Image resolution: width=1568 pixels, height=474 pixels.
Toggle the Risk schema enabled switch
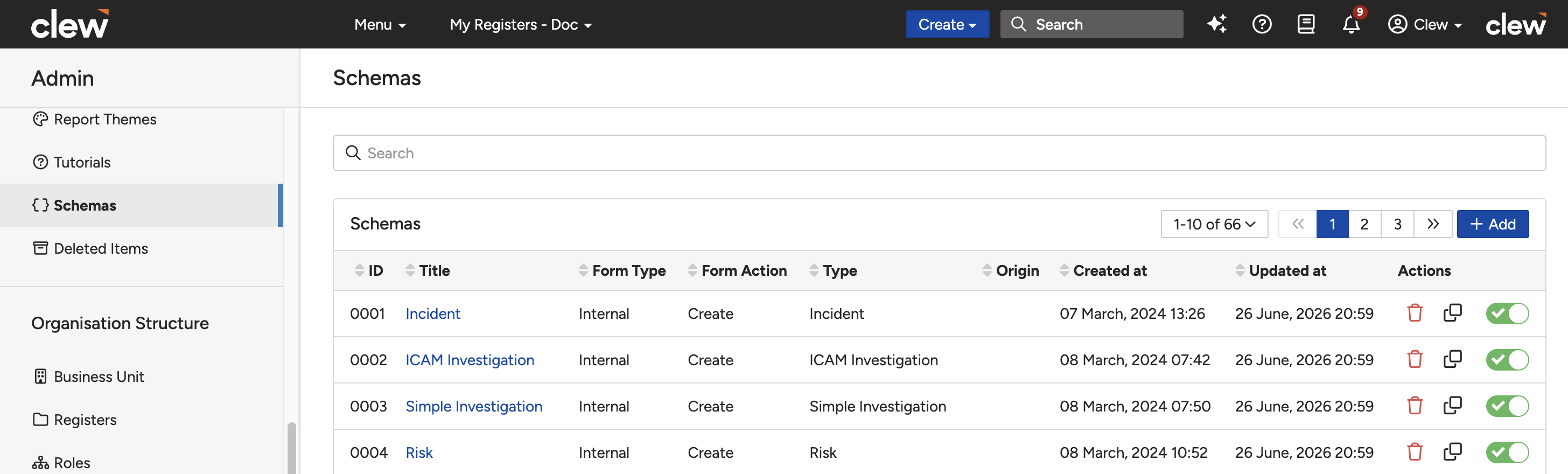pos(1507,452)
